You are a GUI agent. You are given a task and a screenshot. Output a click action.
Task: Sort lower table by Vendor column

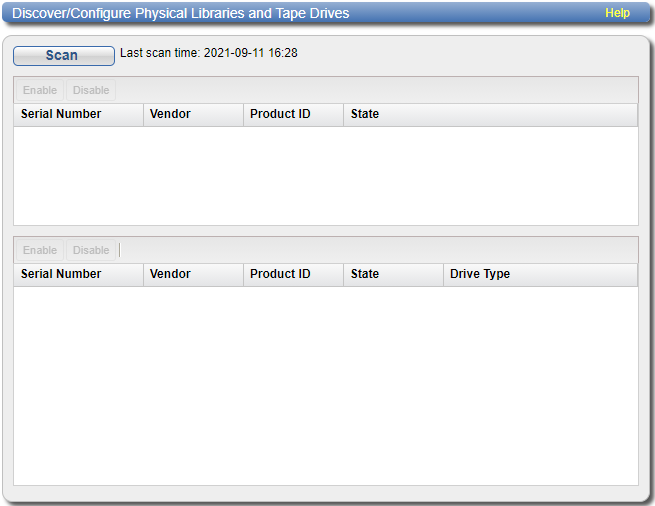(170, 274)
